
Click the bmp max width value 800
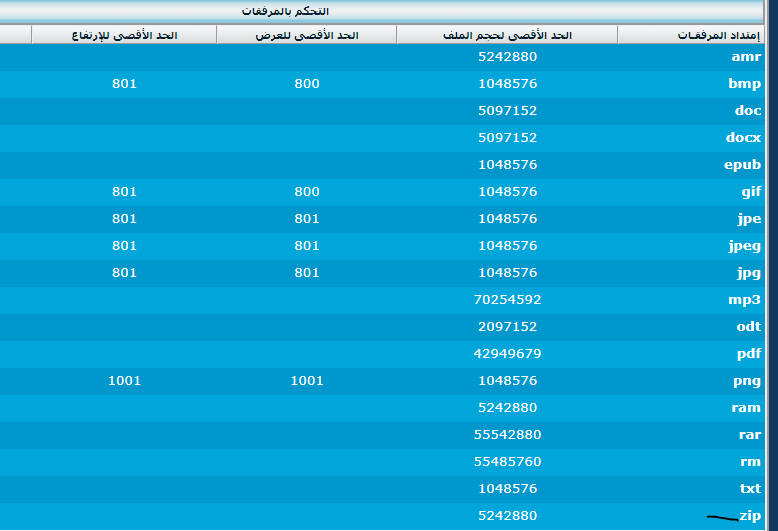click(x=306, y=84)
